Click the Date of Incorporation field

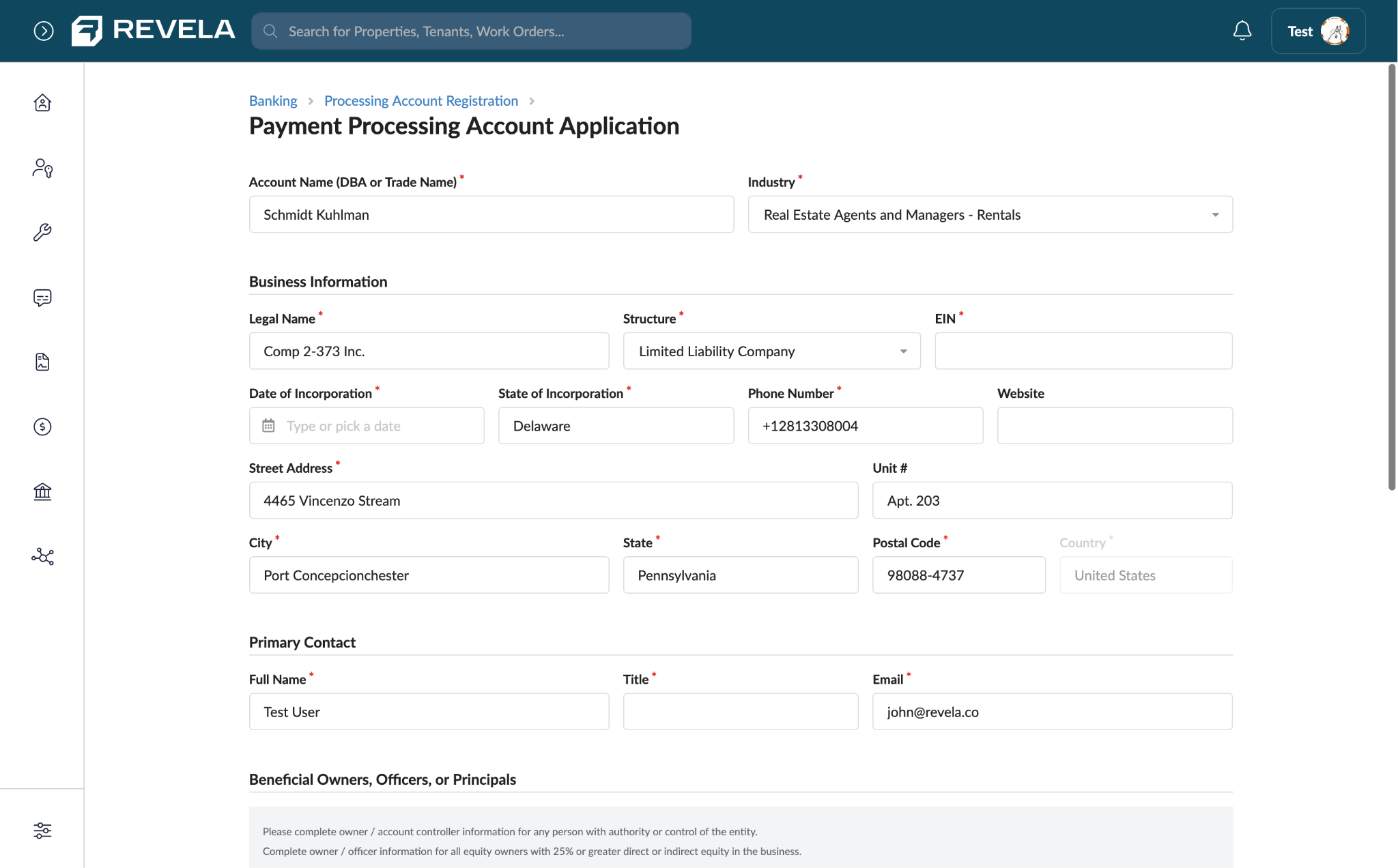point(367,426)
